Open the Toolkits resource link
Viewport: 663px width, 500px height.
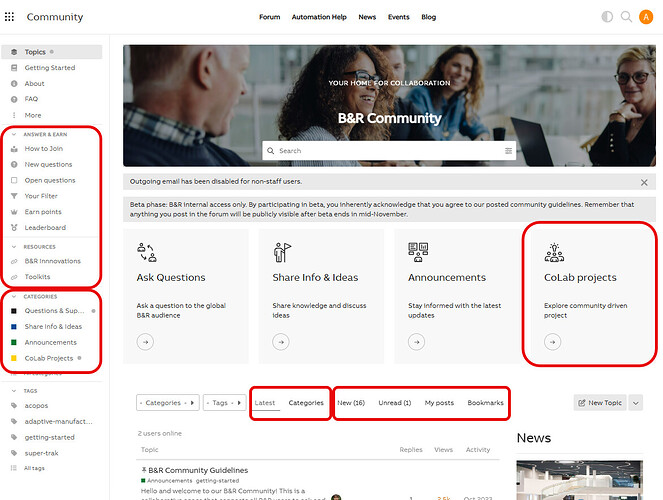tap(37, 277)
